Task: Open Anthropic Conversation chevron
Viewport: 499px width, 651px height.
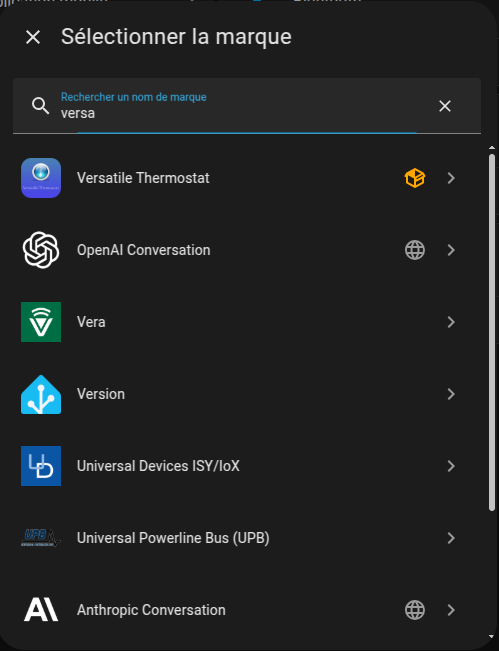Action: pyautogui.click(x=451, y=610)
